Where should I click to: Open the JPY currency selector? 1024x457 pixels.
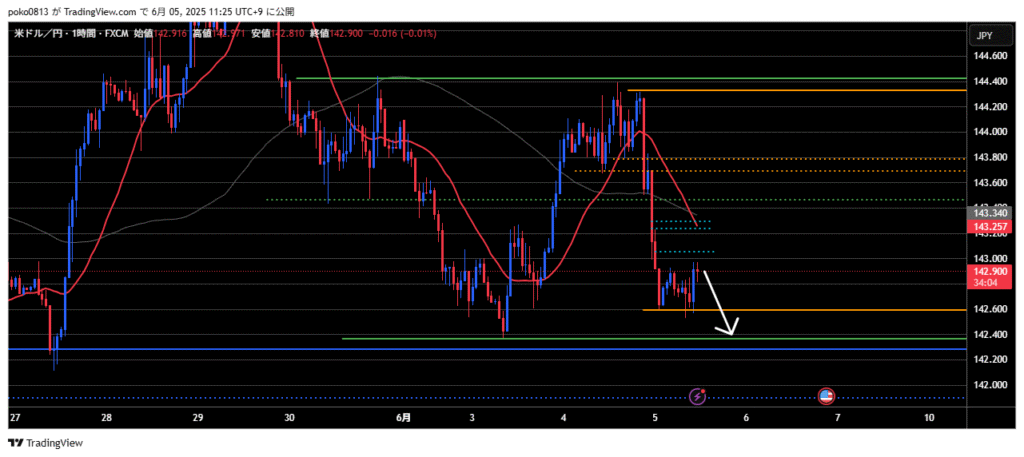click(x=984, y=35)
